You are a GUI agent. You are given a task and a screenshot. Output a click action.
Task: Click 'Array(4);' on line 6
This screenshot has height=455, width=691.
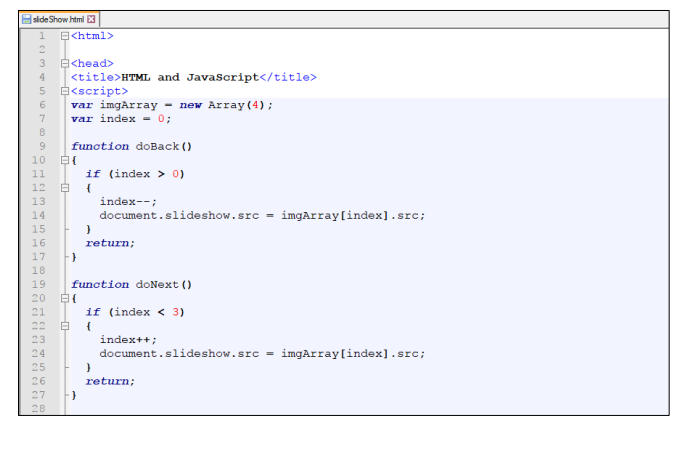(241, 105)
